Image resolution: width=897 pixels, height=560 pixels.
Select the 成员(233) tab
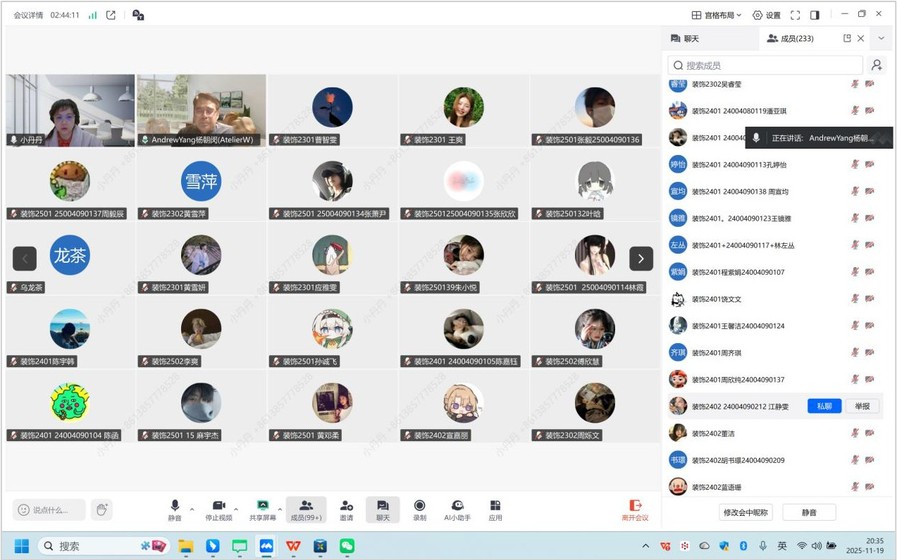pos(790,38)
